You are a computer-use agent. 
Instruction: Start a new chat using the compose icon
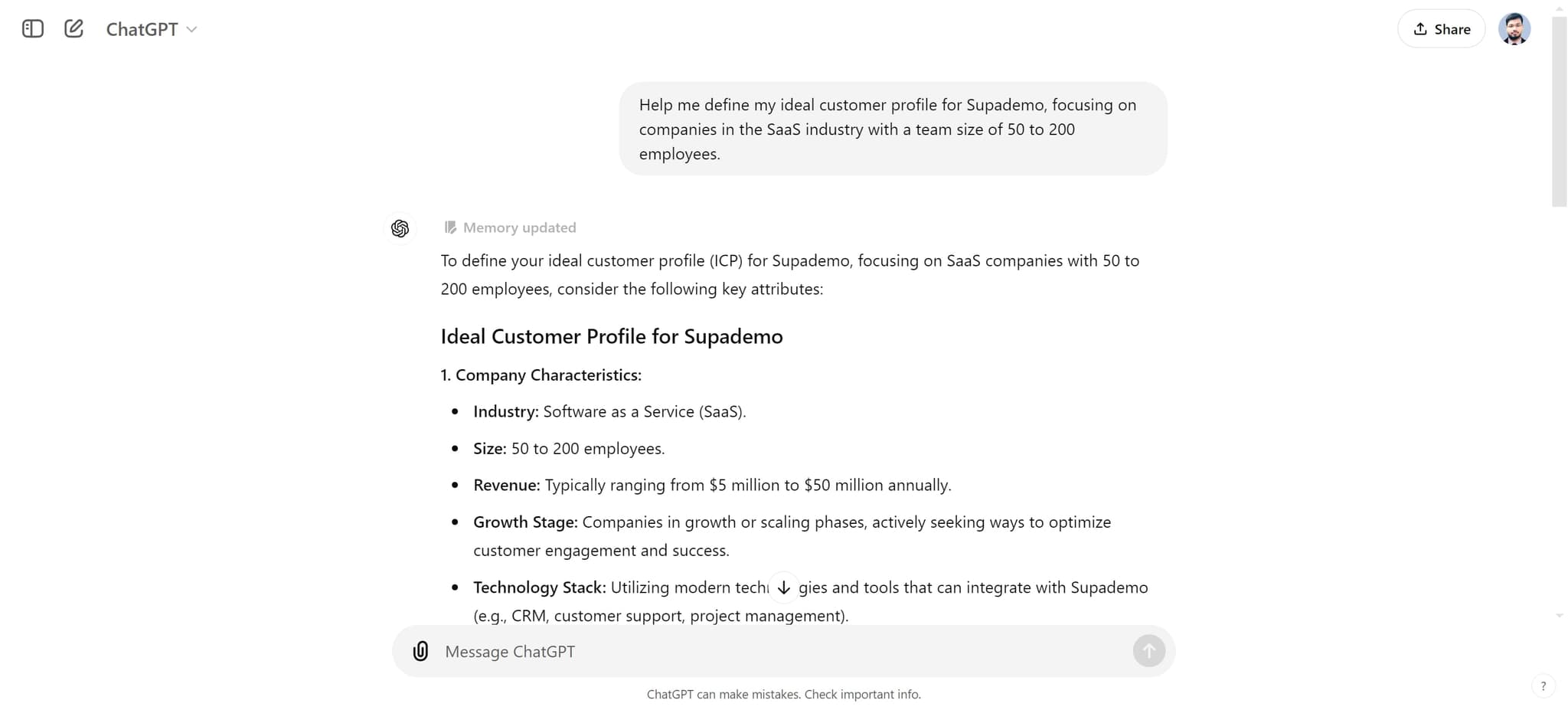73,28
